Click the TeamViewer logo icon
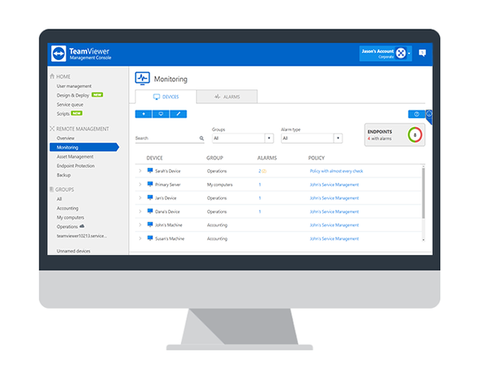This screenshot has width=480, height=386. point(59,54)
